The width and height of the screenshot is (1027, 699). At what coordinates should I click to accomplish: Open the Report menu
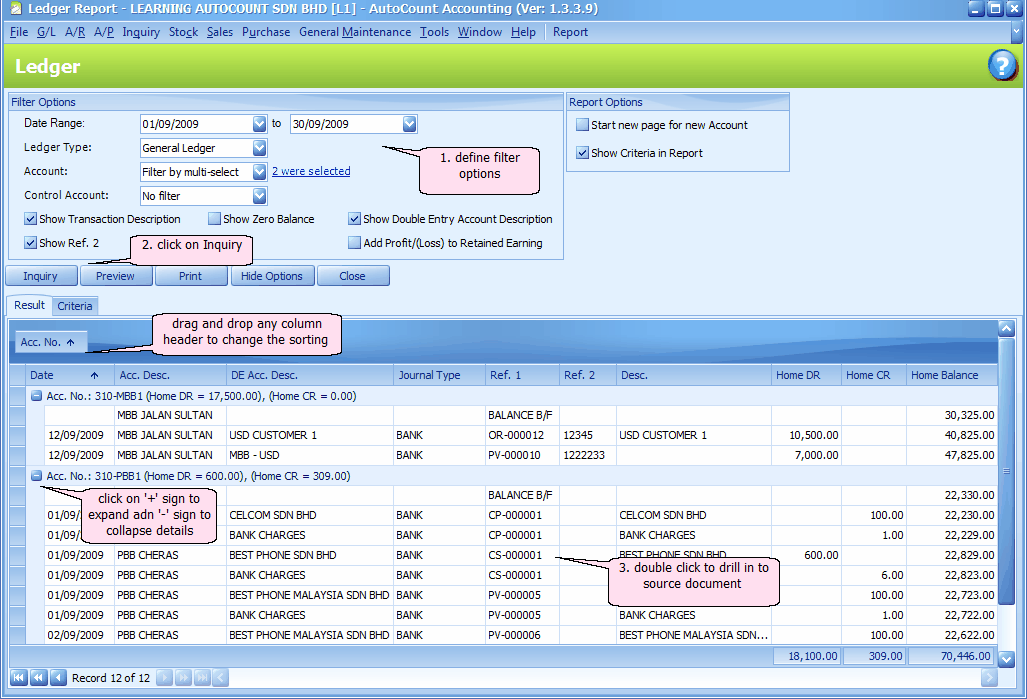tap(570, 32)
